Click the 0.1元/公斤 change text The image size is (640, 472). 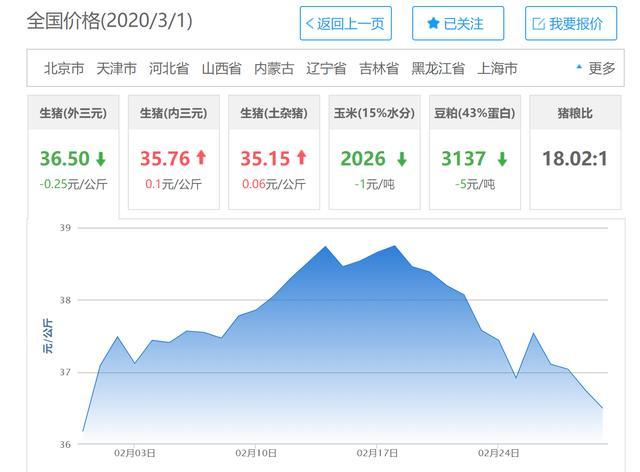pos(173,184)
